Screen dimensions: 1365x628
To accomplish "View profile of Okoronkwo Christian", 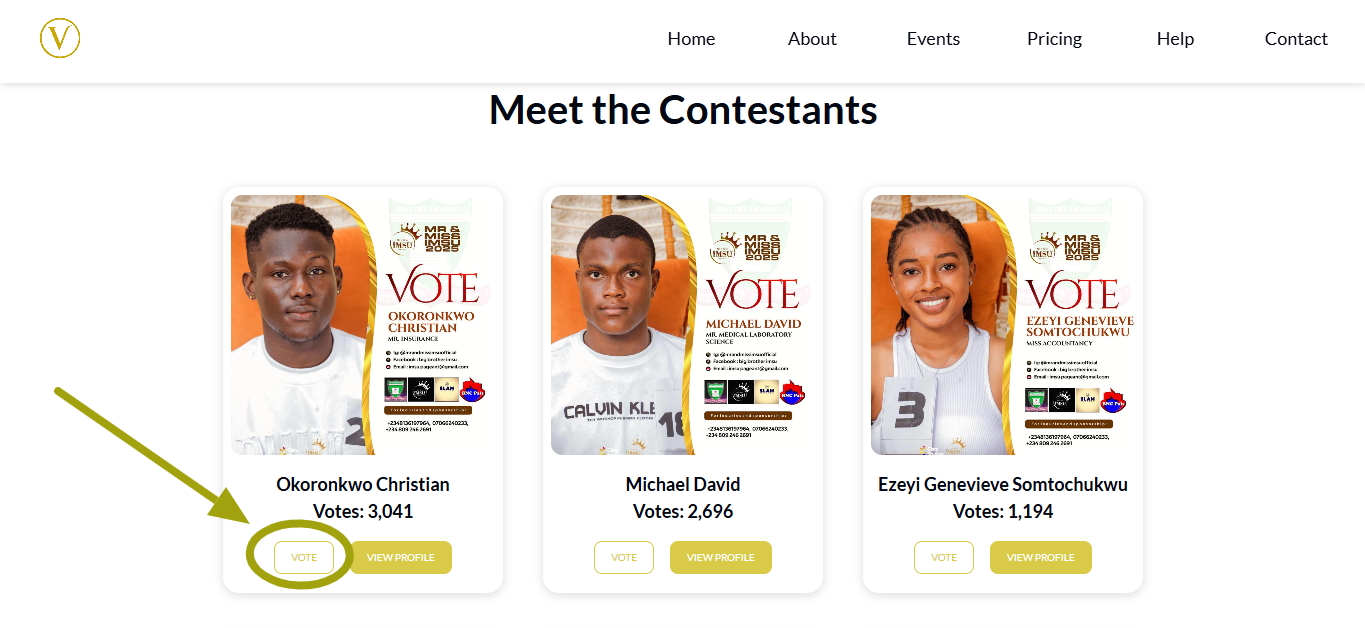I will [401, 558].
